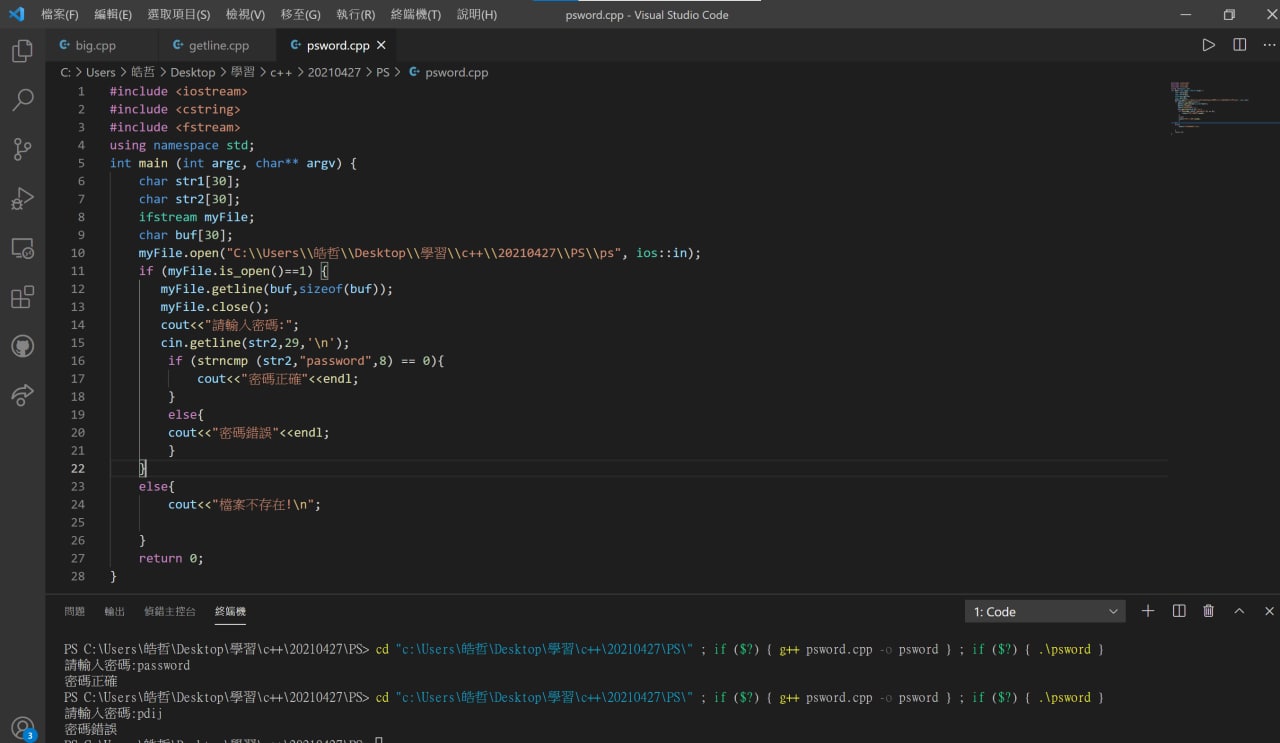The width and height of the screenshot is (1280, 743).
Task: Open Run and Debug view
Action: pyautogui.click(x=22, y=198)
